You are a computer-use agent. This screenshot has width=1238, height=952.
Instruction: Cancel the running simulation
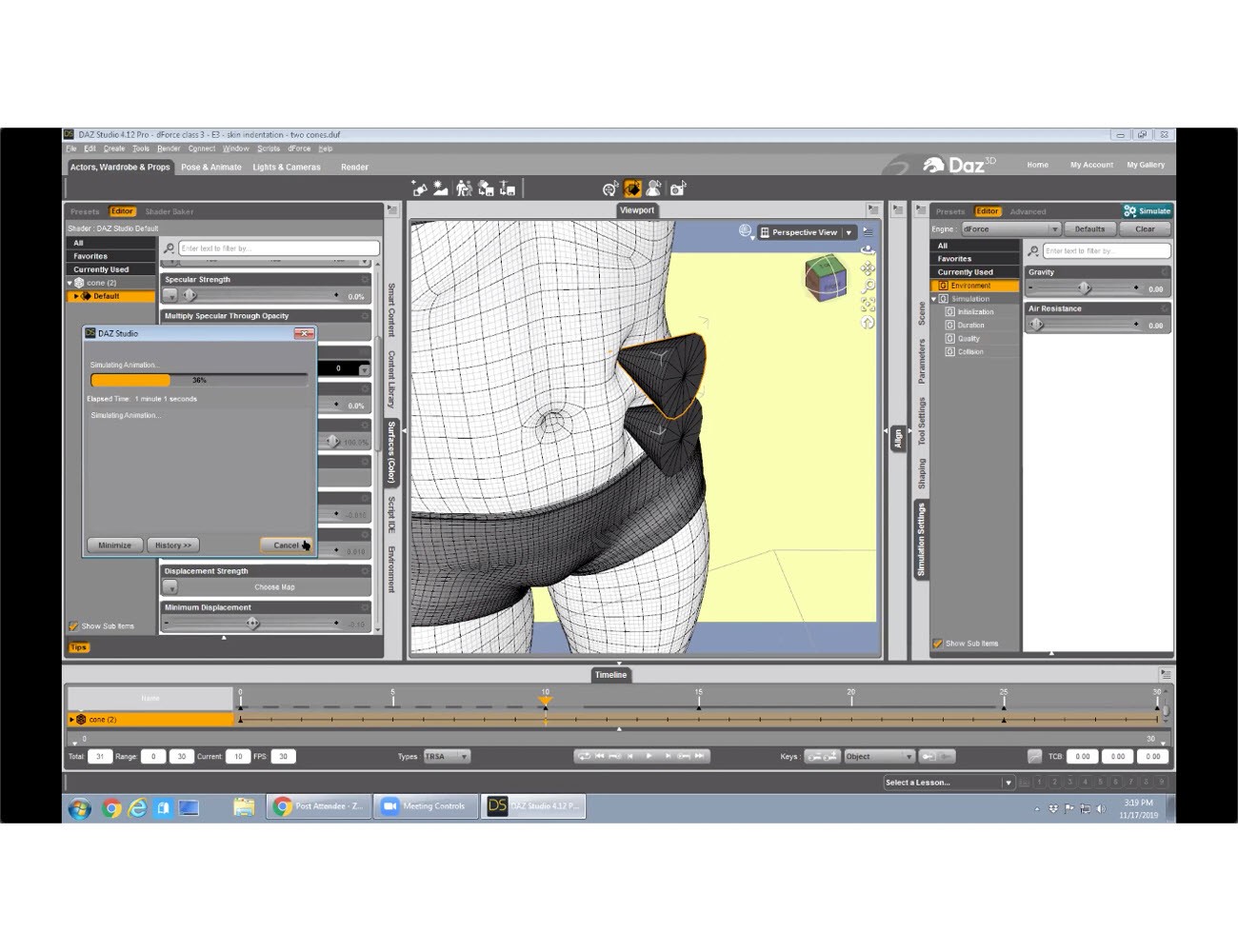pyautogui.click(x=286, y=545)
